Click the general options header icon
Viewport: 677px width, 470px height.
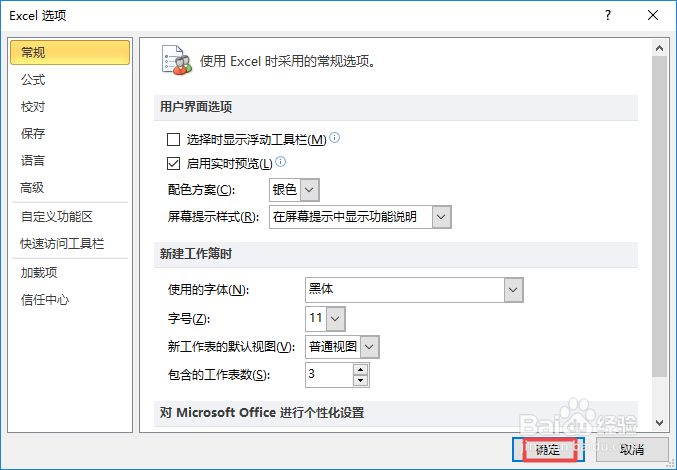176,60
